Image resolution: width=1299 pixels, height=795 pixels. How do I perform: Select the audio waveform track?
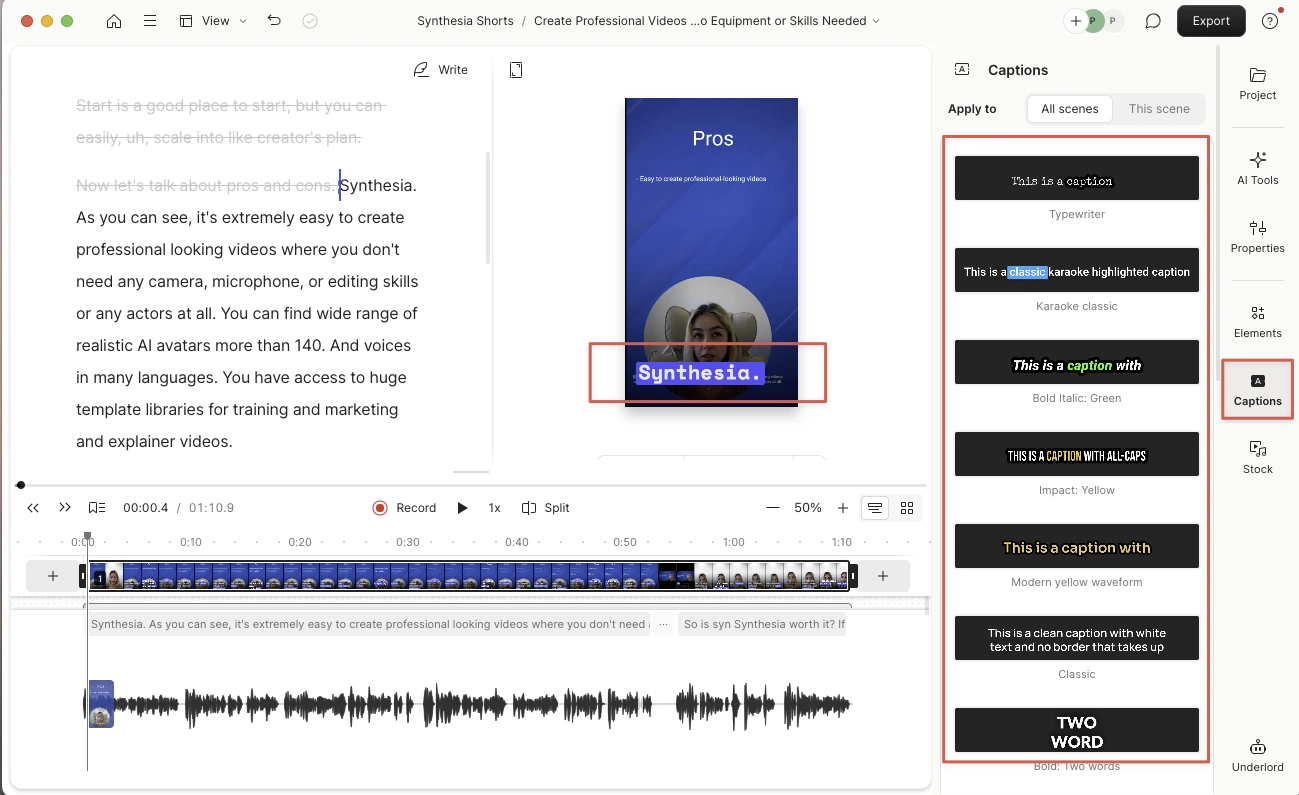[x=467, y=705]
